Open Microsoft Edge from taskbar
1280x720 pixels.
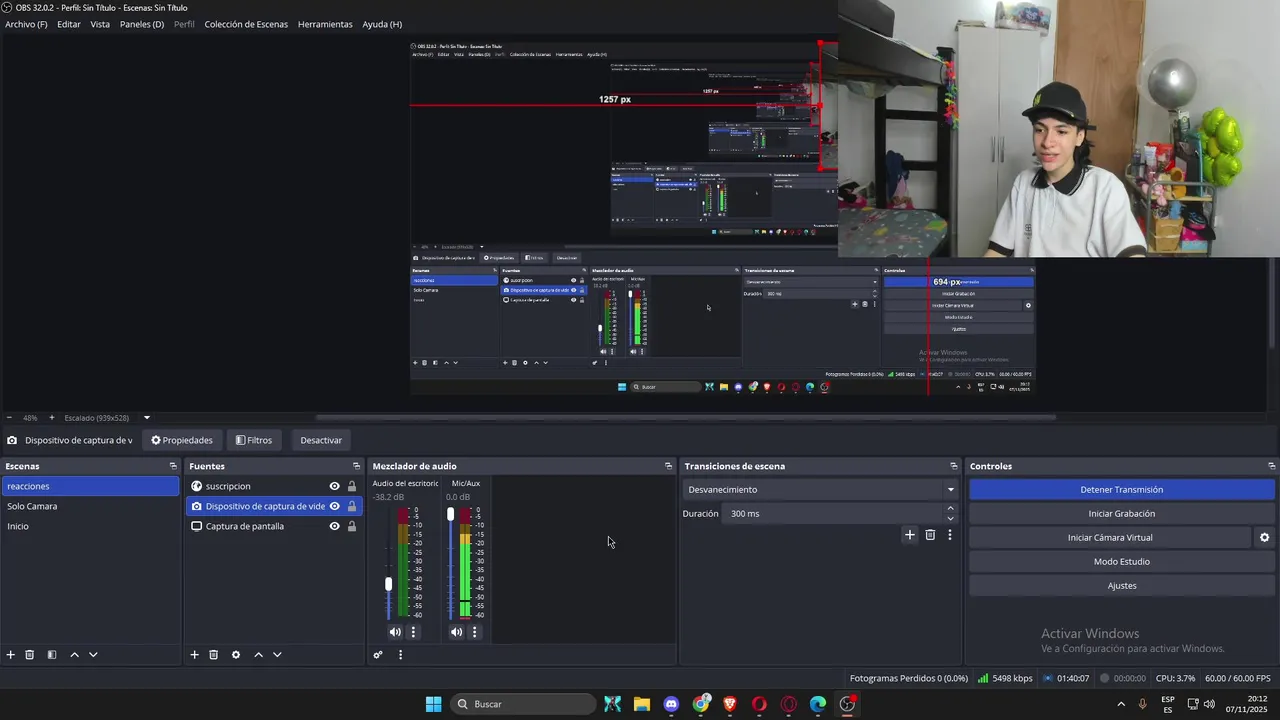pos(818,704)
